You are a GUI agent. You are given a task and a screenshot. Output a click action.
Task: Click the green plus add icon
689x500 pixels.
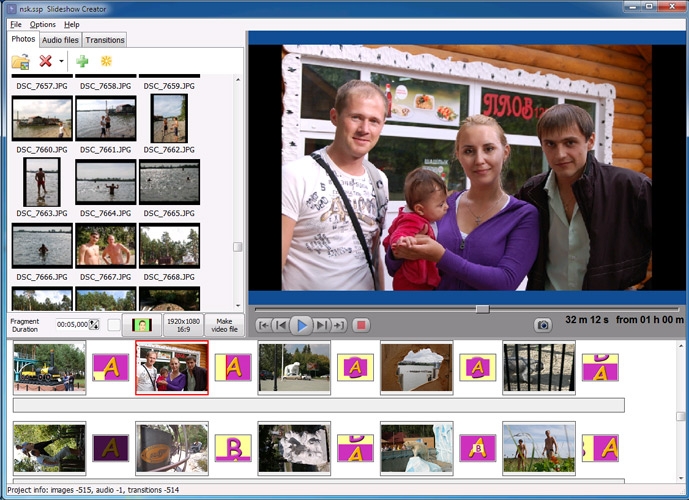tap(82, 62)
